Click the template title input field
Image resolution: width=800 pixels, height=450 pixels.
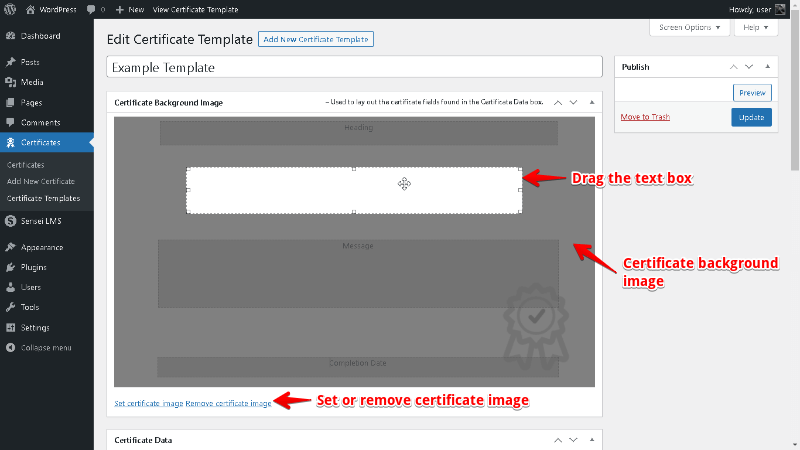click(x=354, y=67)
